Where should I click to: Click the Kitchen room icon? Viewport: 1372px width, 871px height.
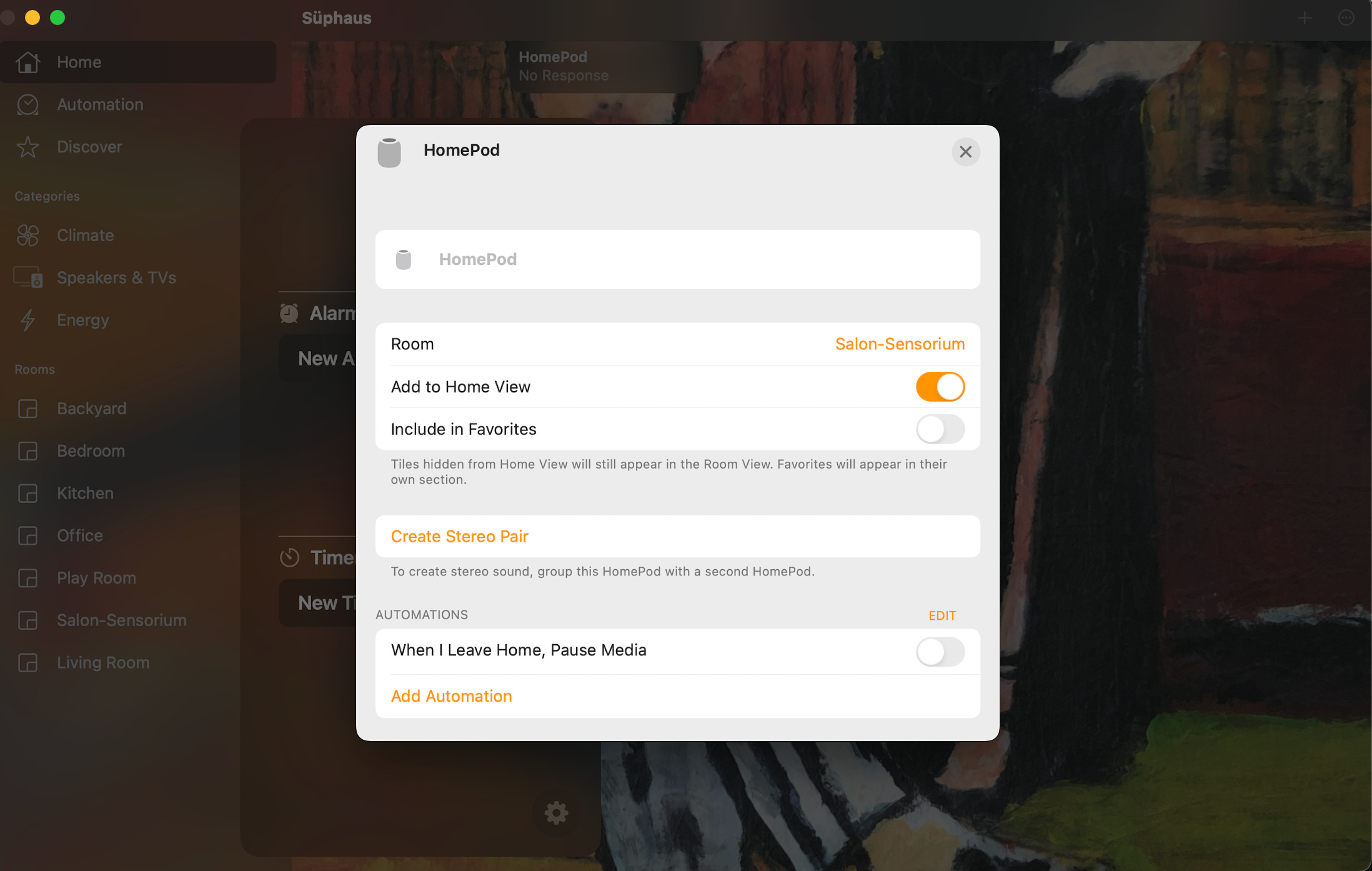28,494
